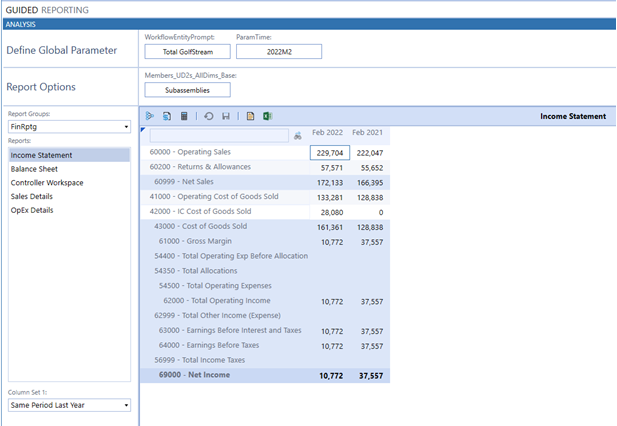Click the 133,281 cell in Feb 2022
The image size is (617, 426).
coord(330,197)
